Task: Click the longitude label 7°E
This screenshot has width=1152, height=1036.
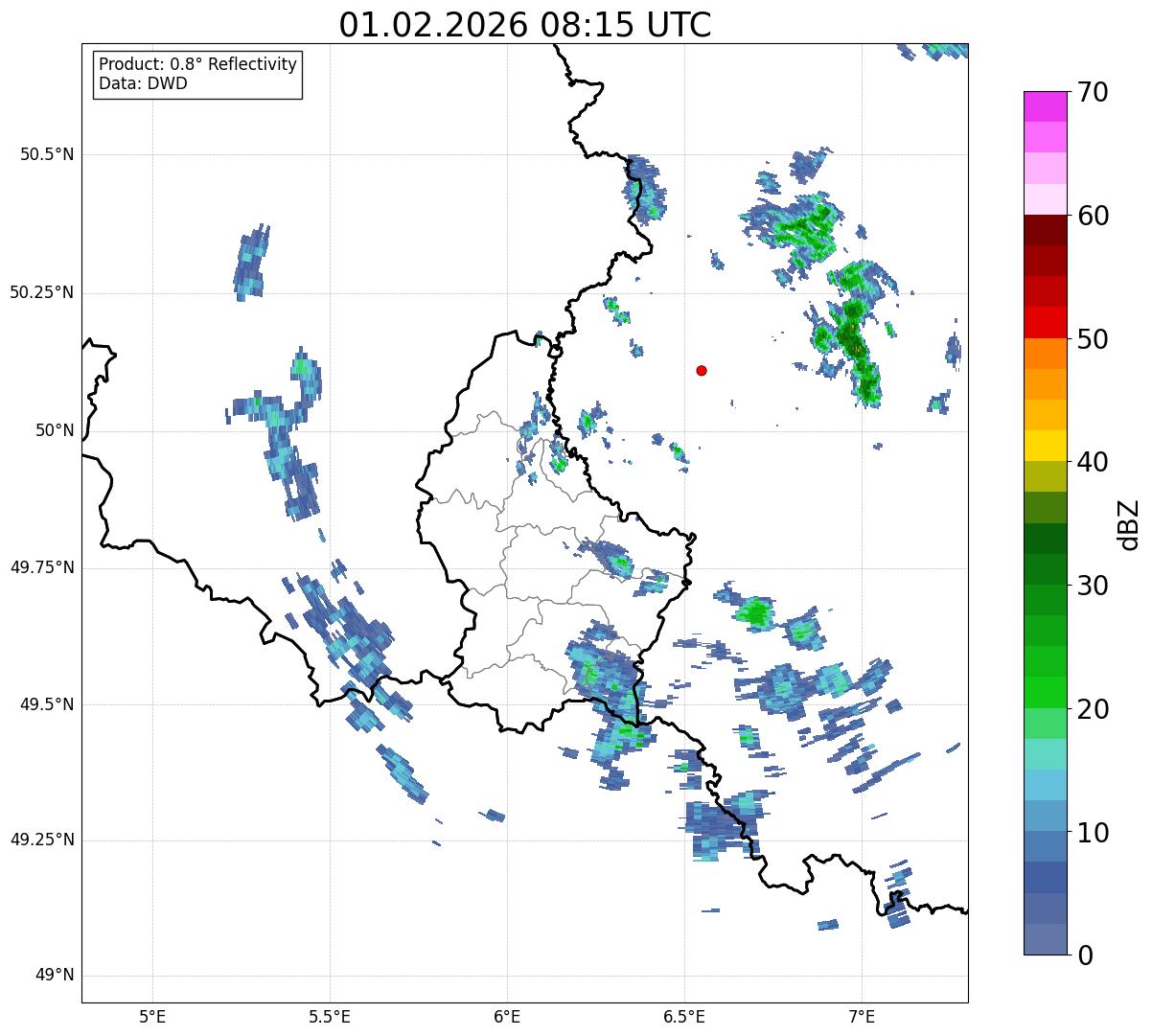Action: pos(862,1016)
